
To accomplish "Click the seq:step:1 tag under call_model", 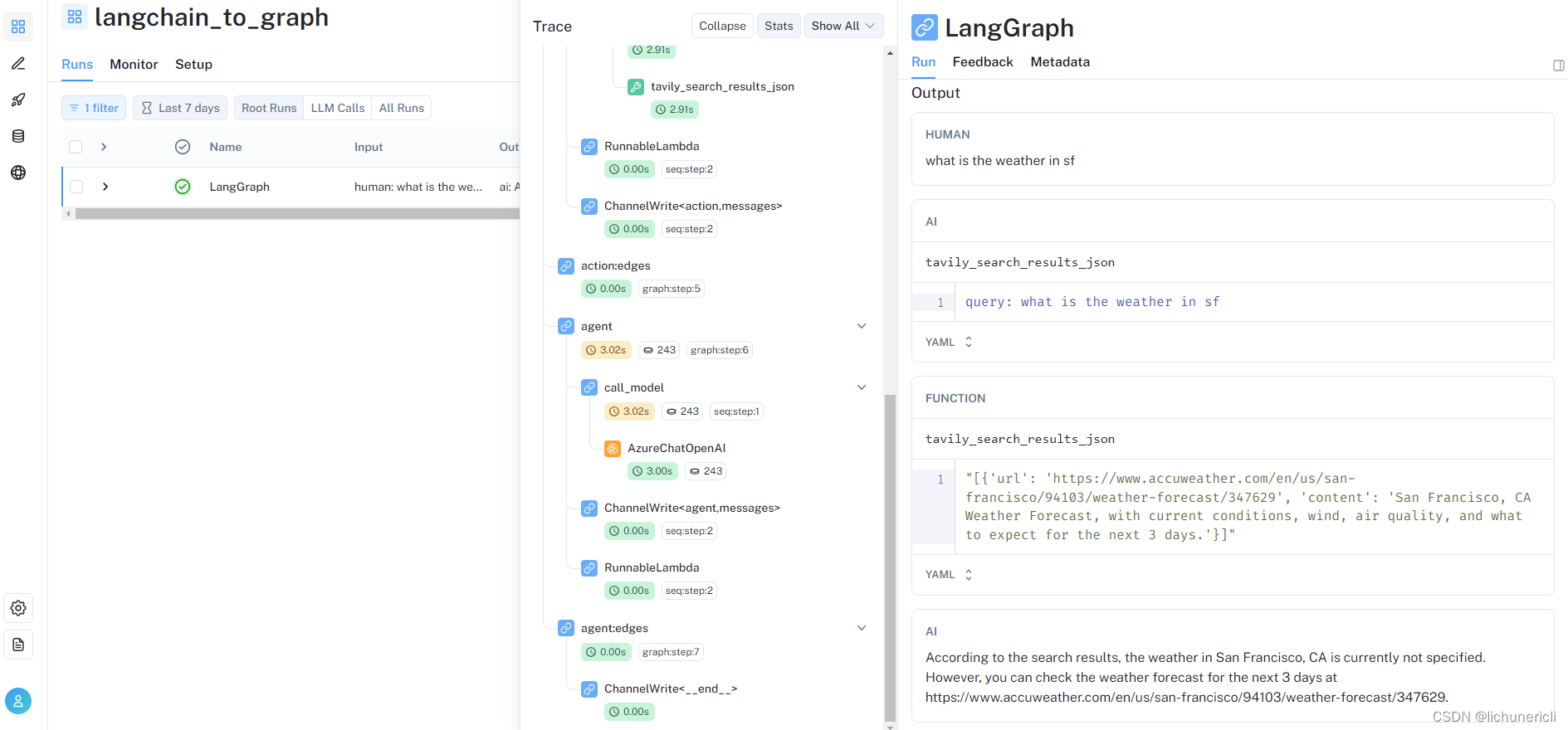I will 736,411.
